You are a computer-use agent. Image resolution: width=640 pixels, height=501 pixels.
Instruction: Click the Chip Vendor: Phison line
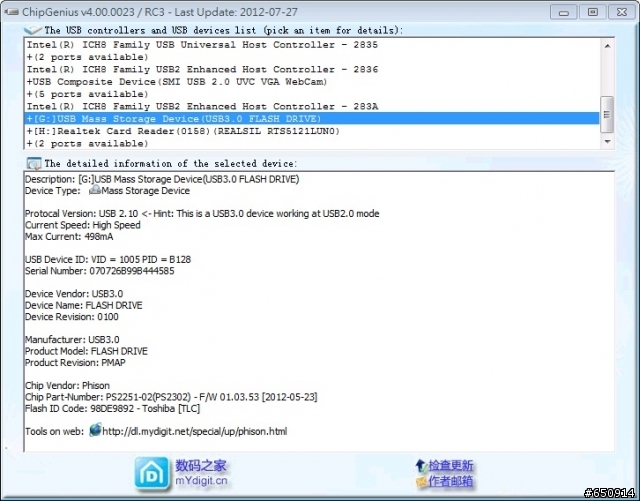67,385
